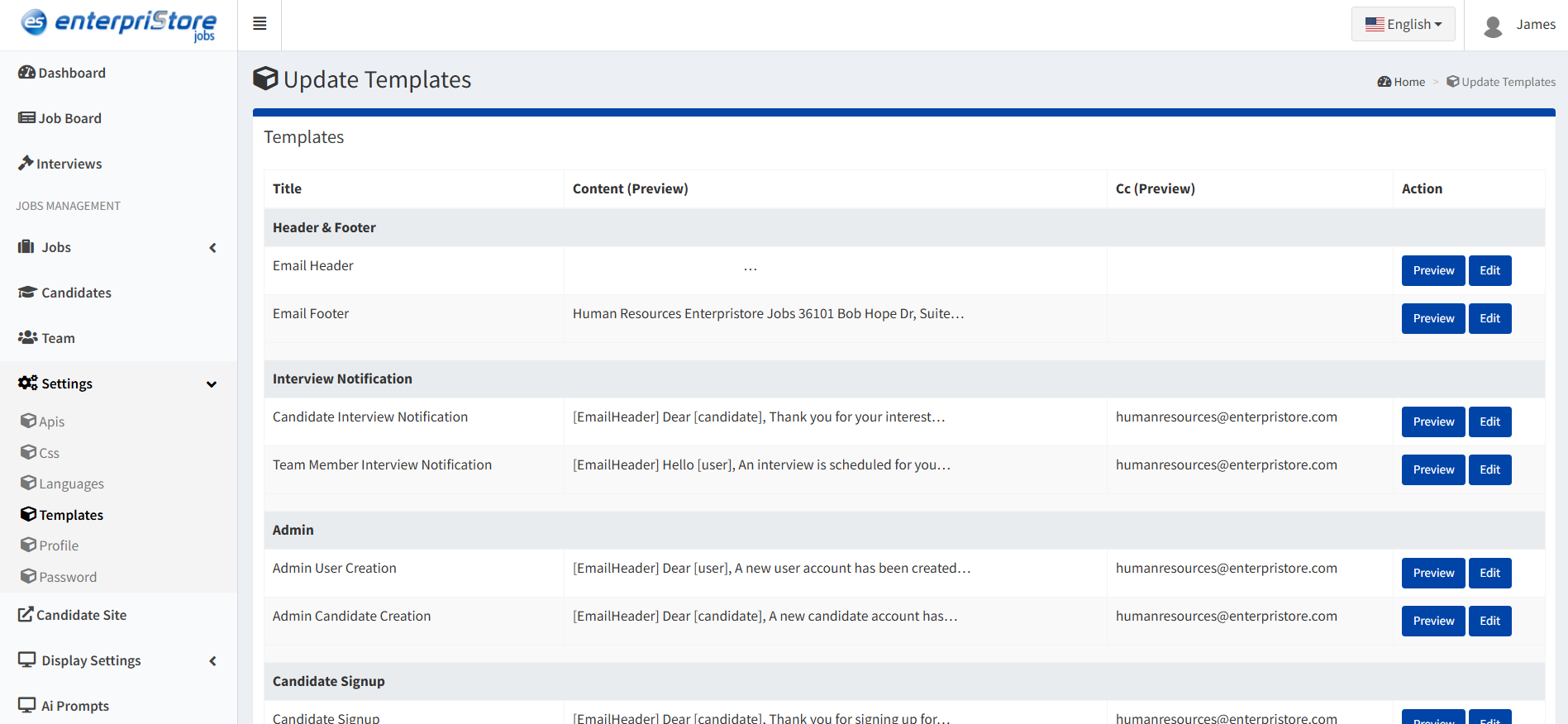
Task: Click the enterpriStore jobs logo
Action: pos(118,24)
